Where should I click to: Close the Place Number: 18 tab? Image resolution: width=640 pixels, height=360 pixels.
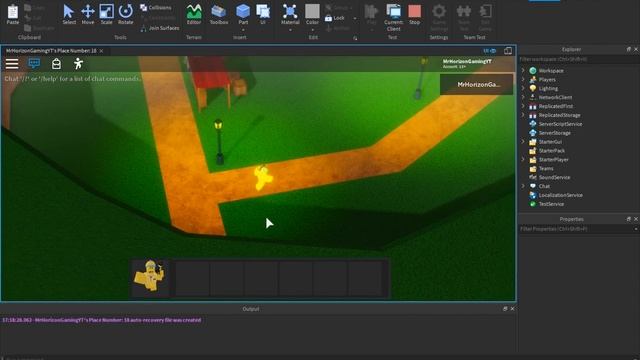pyautogui.click(x=101, y=51)
